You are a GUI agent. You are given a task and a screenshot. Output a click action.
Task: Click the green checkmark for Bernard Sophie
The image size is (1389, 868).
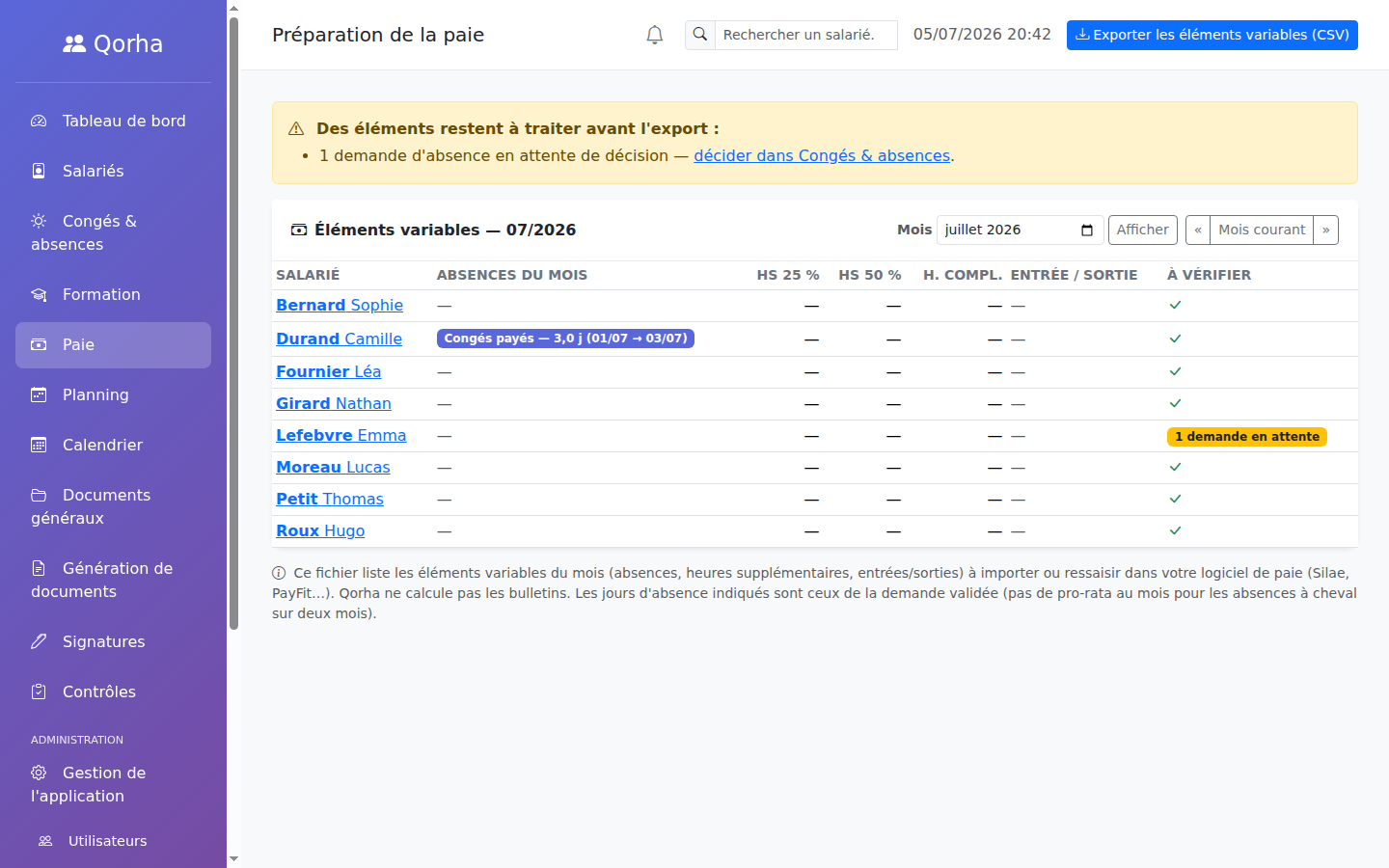point(1175,305)
